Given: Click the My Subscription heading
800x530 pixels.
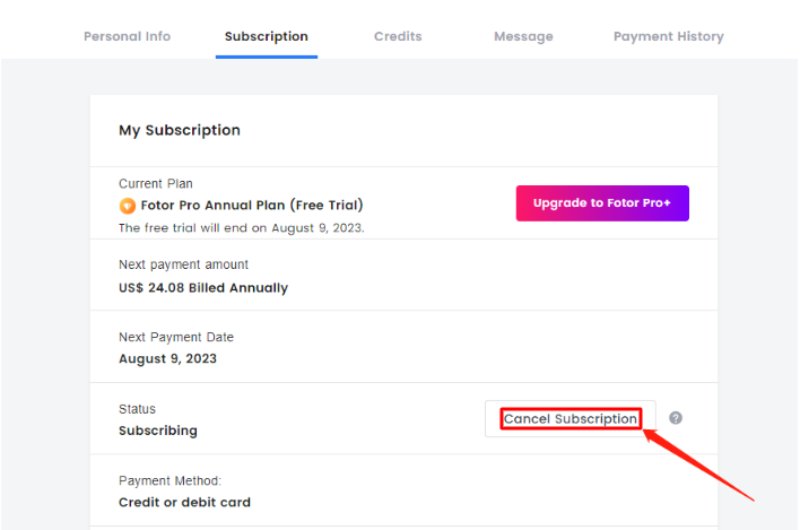Looking at the screenshot, I should (x=180, y=130).
